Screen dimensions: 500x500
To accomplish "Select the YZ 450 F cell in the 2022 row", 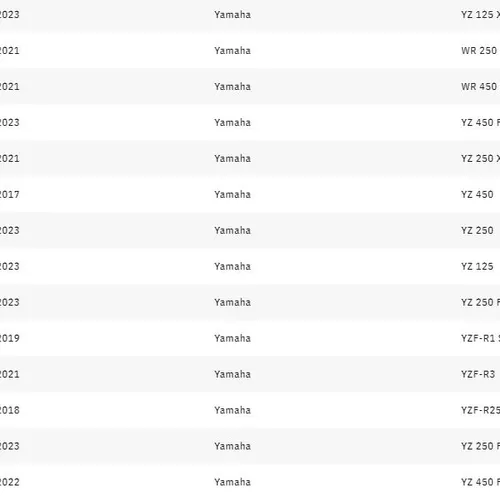I will 480,482.
